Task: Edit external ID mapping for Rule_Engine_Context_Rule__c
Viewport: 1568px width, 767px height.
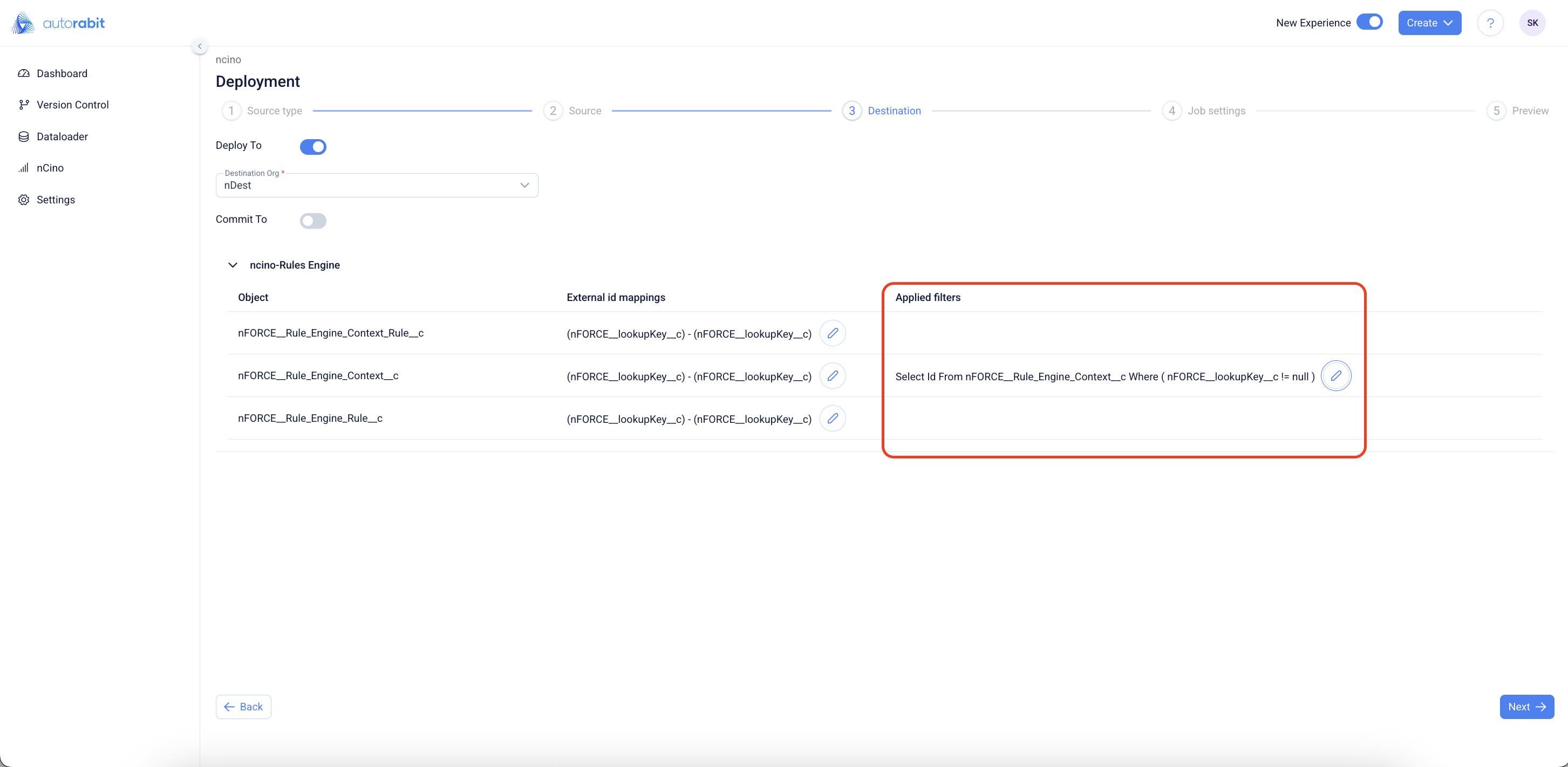Action: (832, 333)
